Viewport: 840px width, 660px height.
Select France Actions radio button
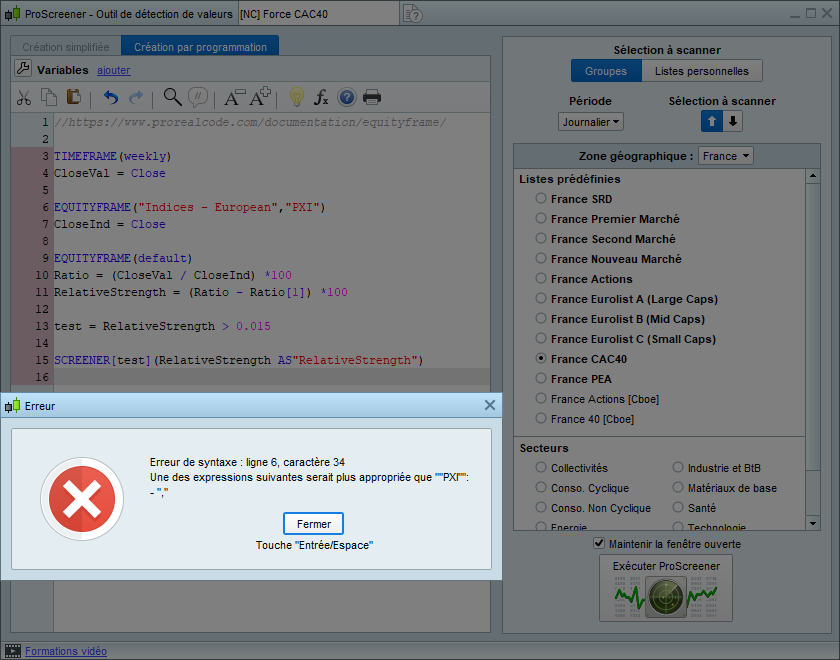coord(541,278)
